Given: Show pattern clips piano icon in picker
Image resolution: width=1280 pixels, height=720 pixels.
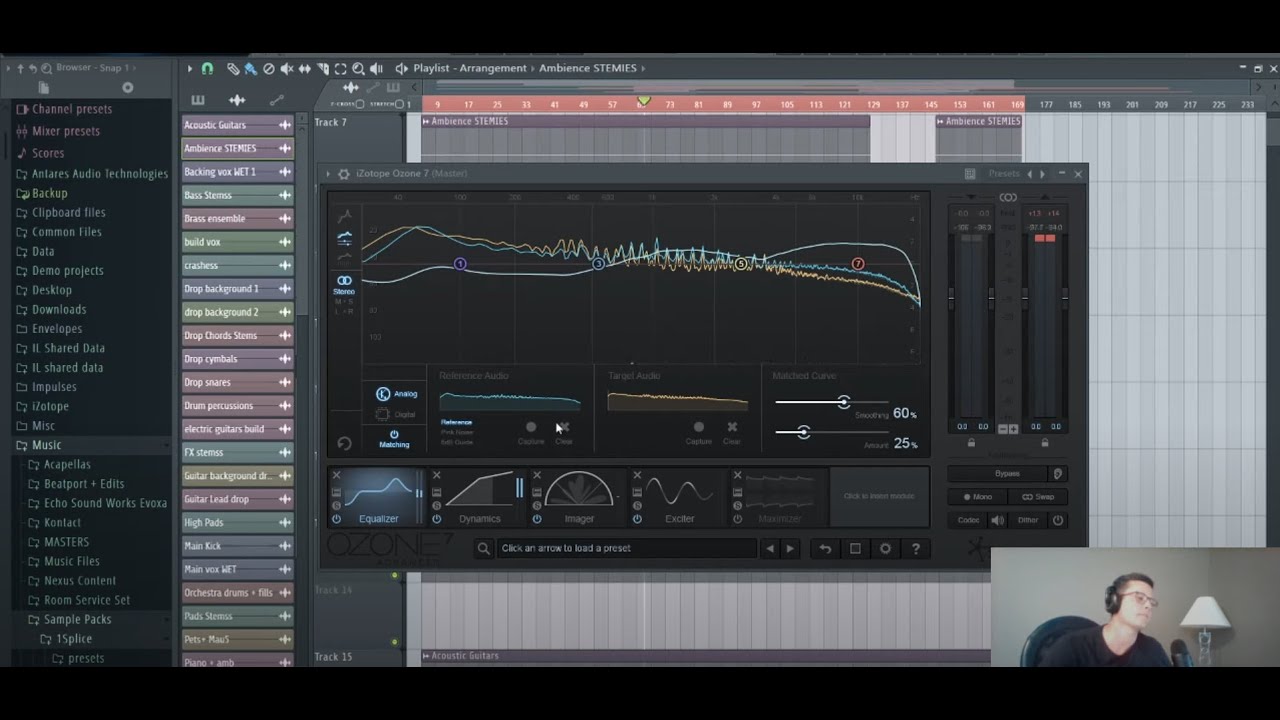Looking at the screenshot, I should [x=198, y=100].
